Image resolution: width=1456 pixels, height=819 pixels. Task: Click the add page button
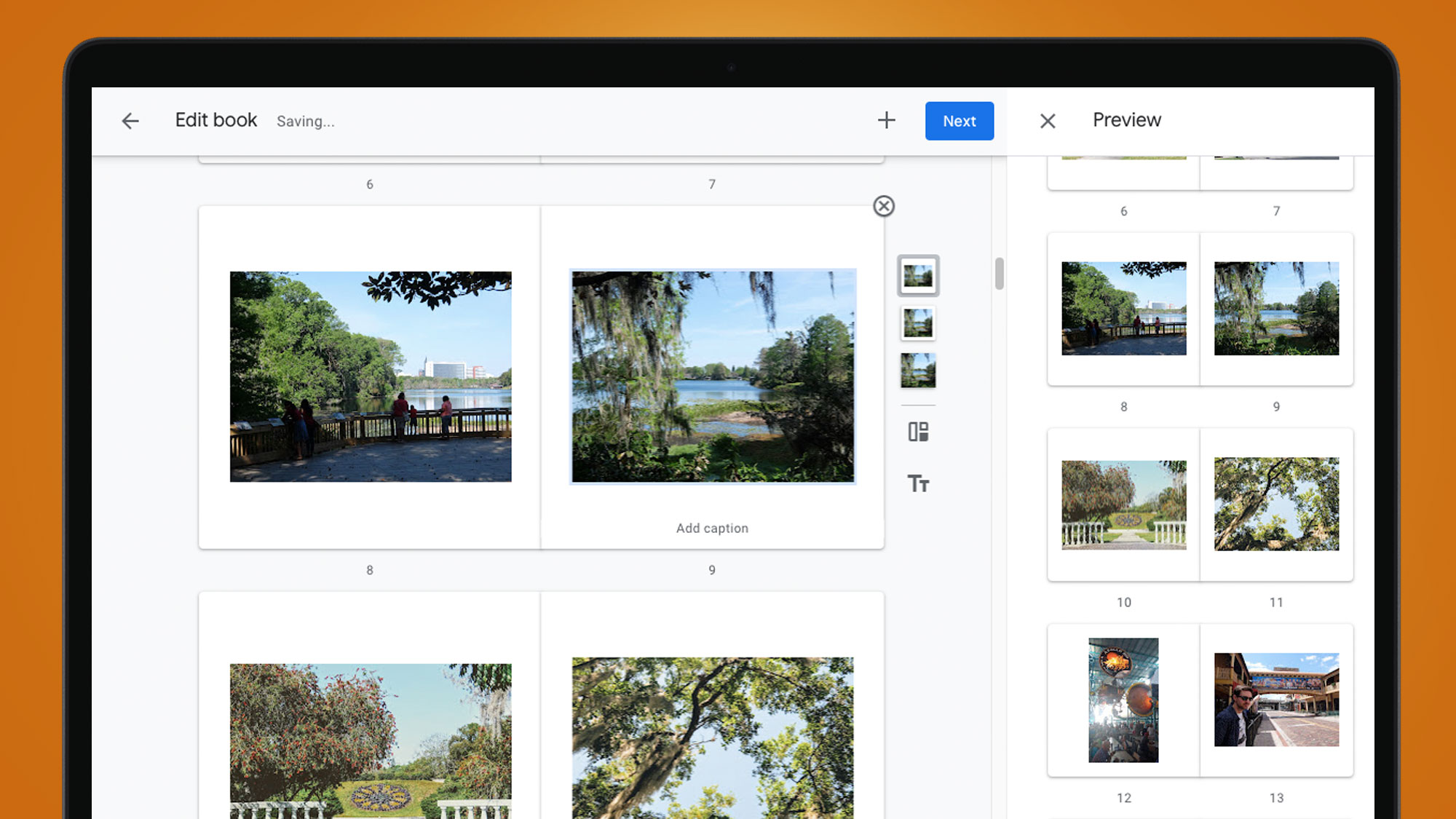[x=886, y=120]
